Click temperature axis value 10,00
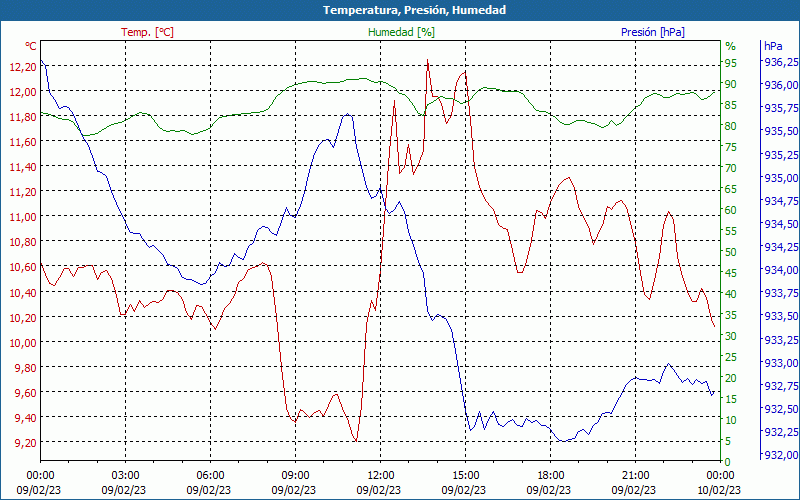This screenshot has width=800, height=500. pyautogui.click(x=23, y=342)
